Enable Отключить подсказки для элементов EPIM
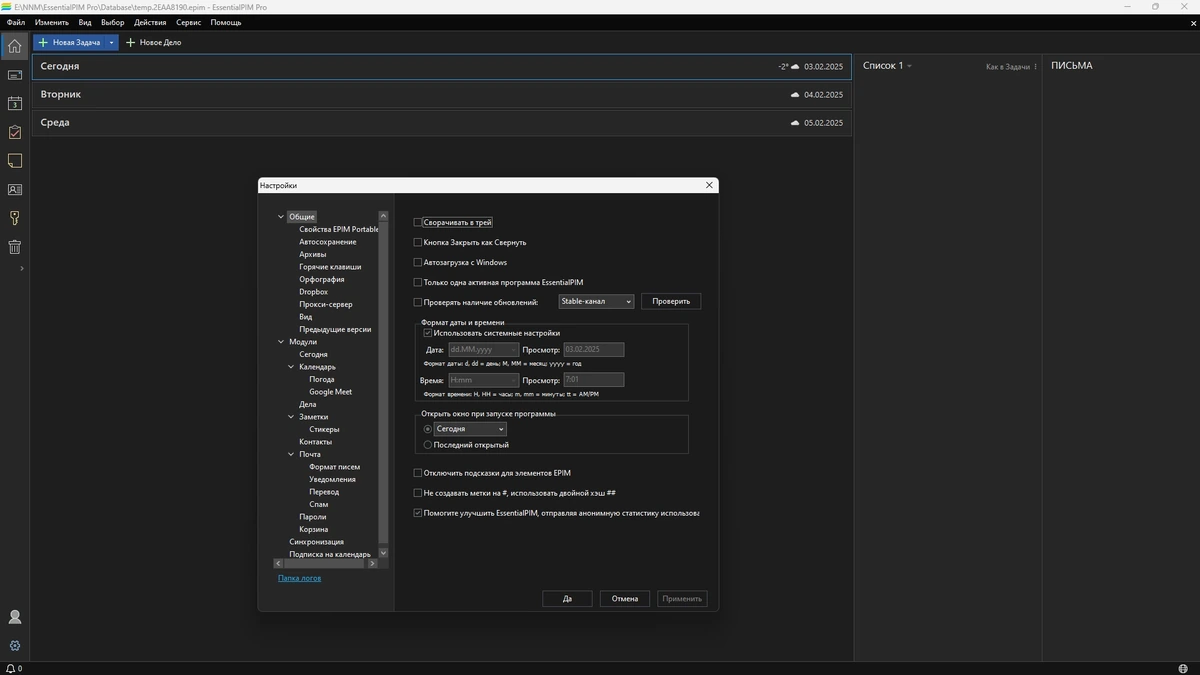The width and height of the screenshot is (1200, 675). coord(418,473)
